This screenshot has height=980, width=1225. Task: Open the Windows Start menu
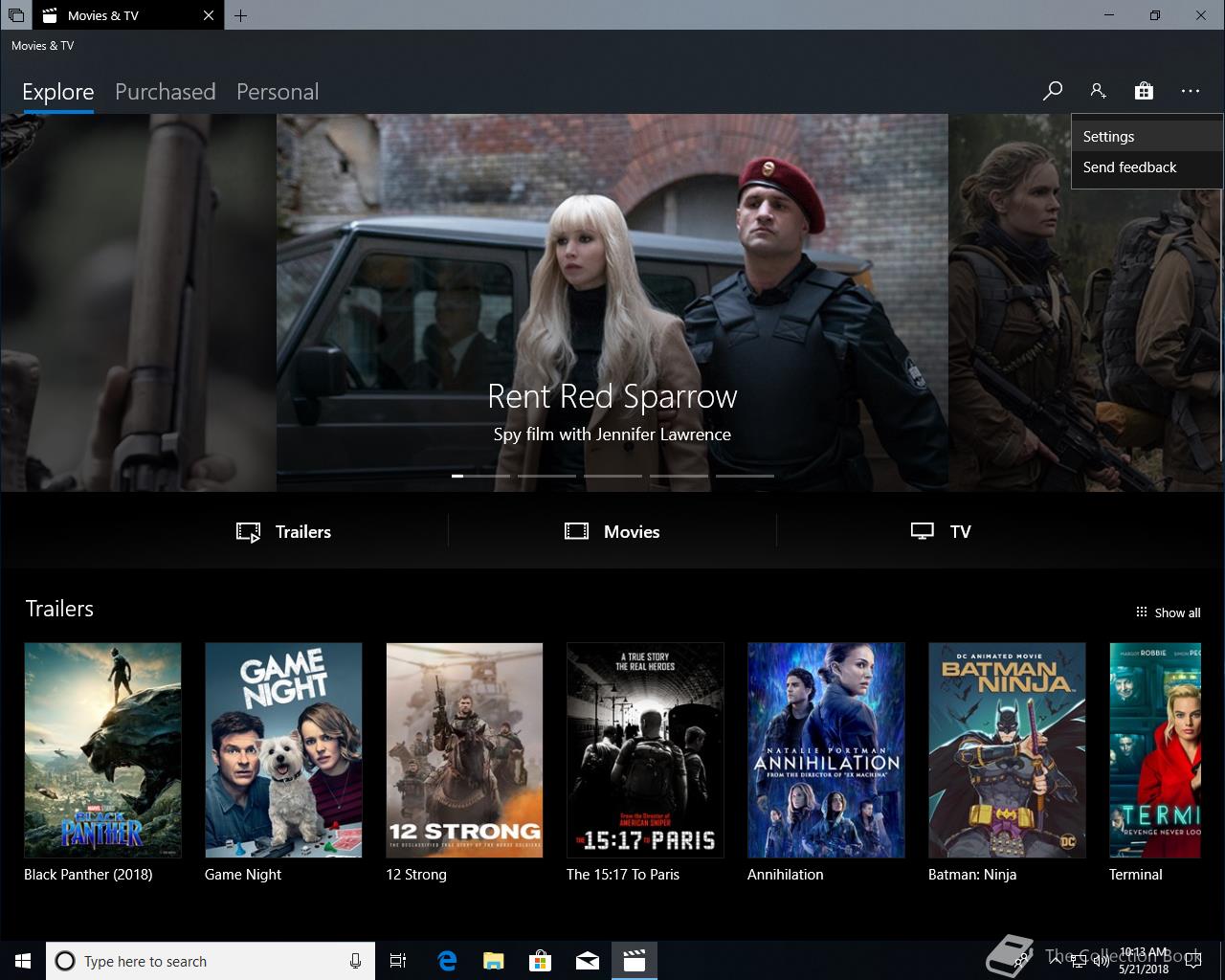click(x=23, y=961)
